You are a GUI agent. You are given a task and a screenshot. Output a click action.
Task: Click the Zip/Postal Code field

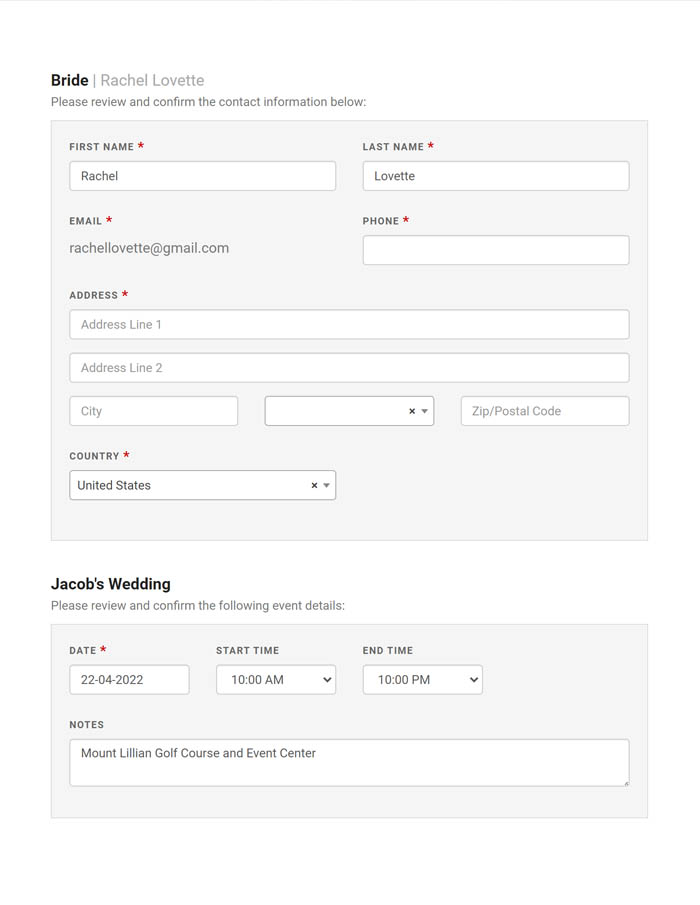[544, 411]
